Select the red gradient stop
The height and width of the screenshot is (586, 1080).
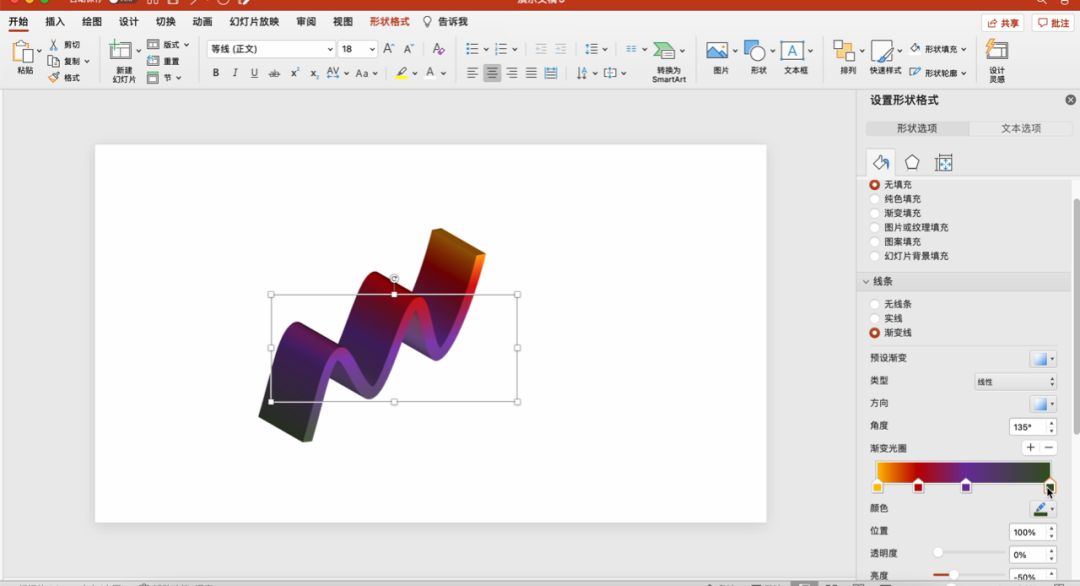[918, 486]
